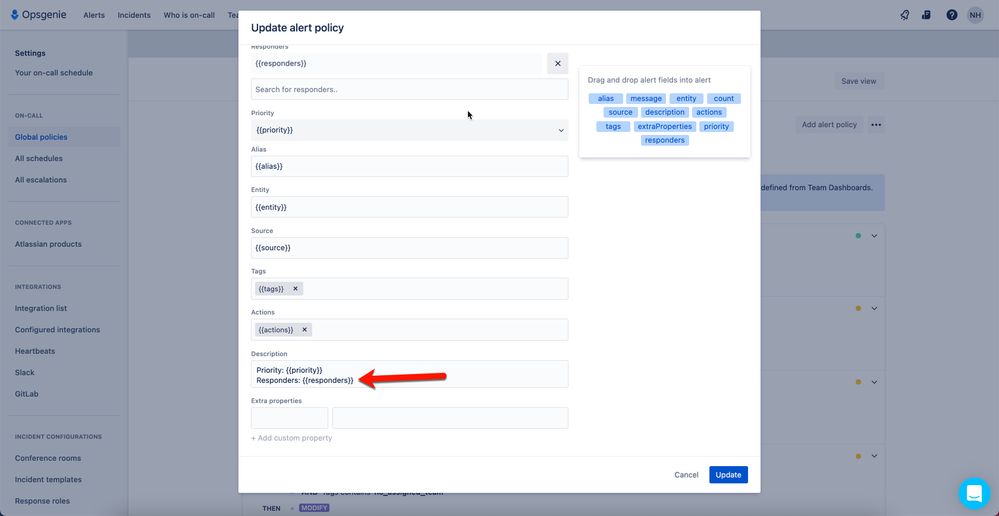The height and width of the screenshot is (516, 999).
Task: Select the source field chip
Action: click(x=621, y=112)
